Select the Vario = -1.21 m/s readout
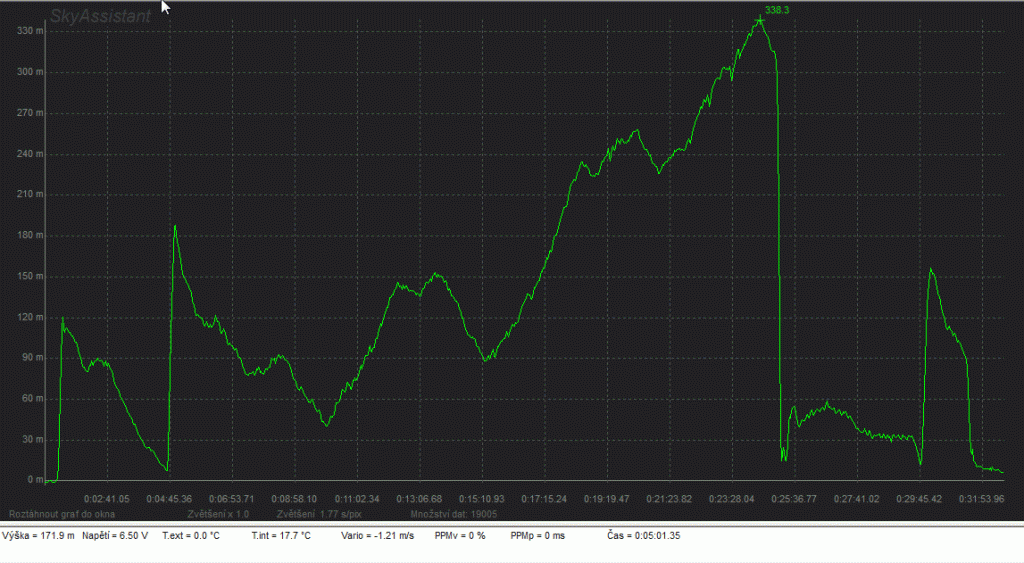Image resolution: width=1024 pixels, height=563 pixels. pos(376,536)
